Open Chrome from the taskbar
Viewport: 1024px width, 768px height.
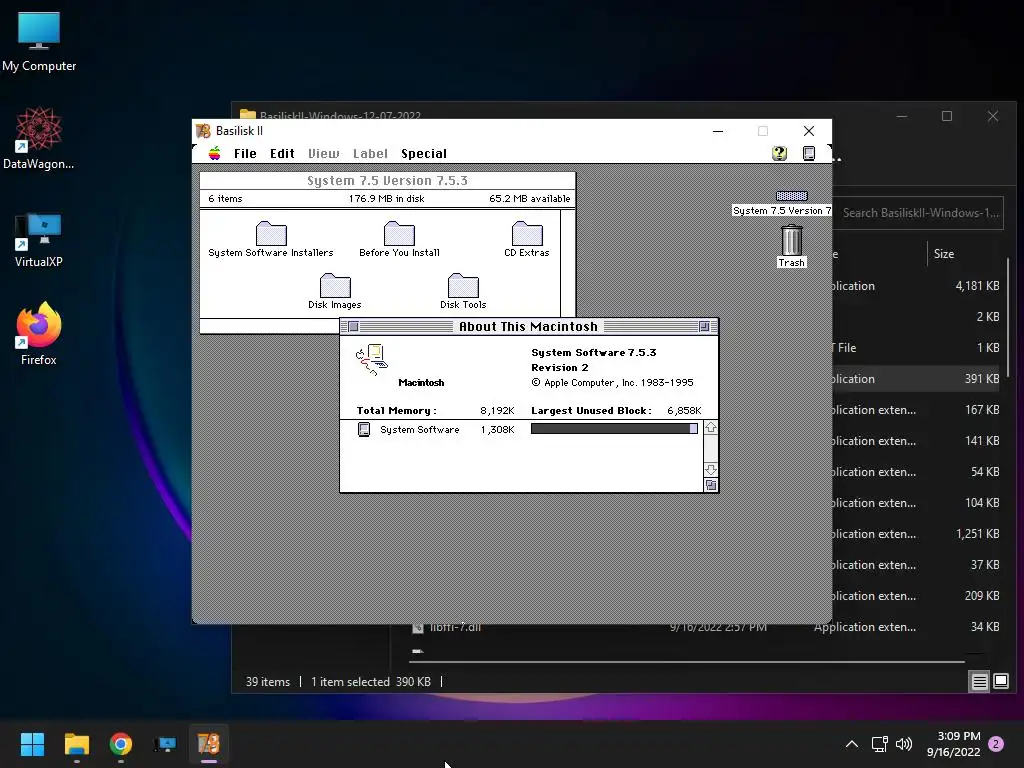121,744
